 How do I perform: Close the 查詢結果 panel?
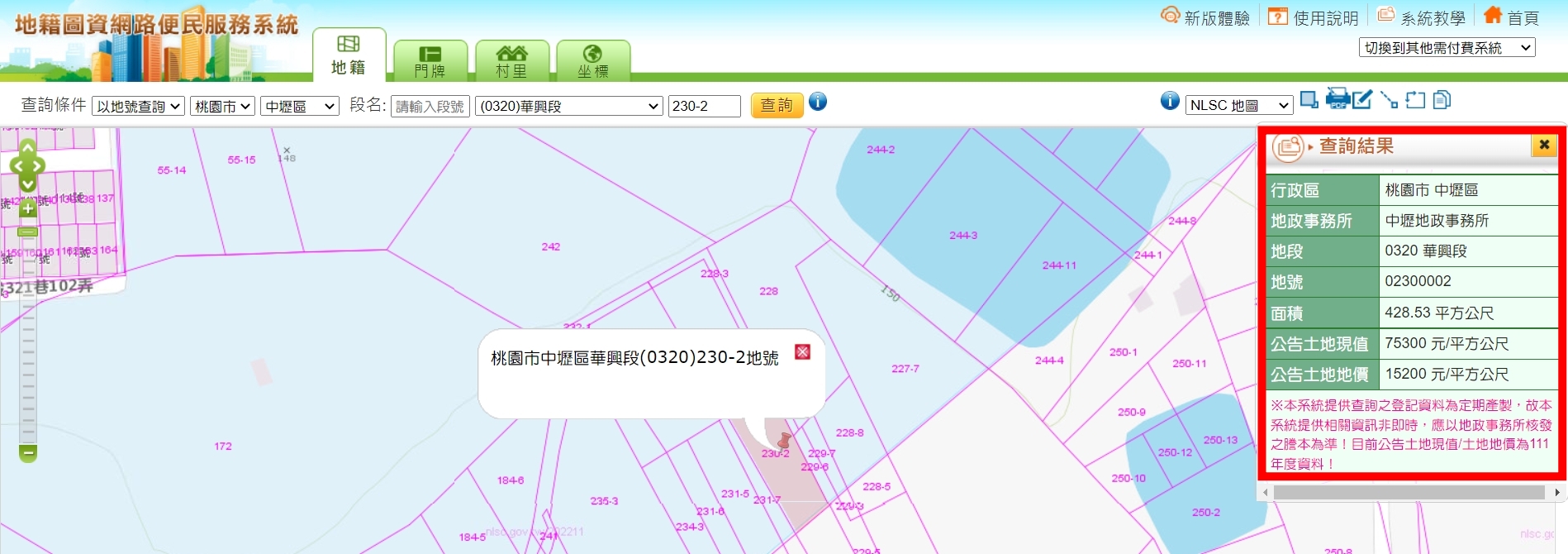(x=1543, y=146)
